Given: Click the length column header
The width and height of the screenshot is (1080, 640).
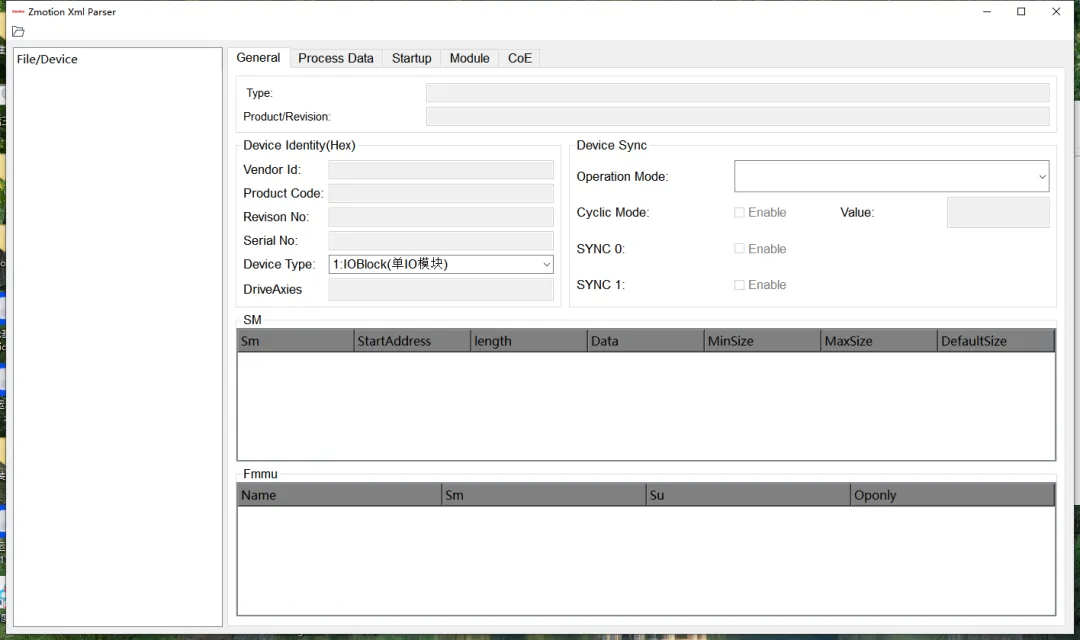Looking at the screenshot, I should [x=529, y=341].
